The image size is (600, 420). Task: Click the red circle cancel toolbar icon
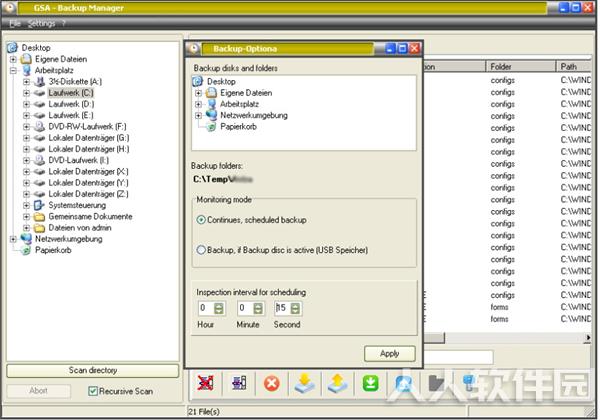(x=272, y=383)
